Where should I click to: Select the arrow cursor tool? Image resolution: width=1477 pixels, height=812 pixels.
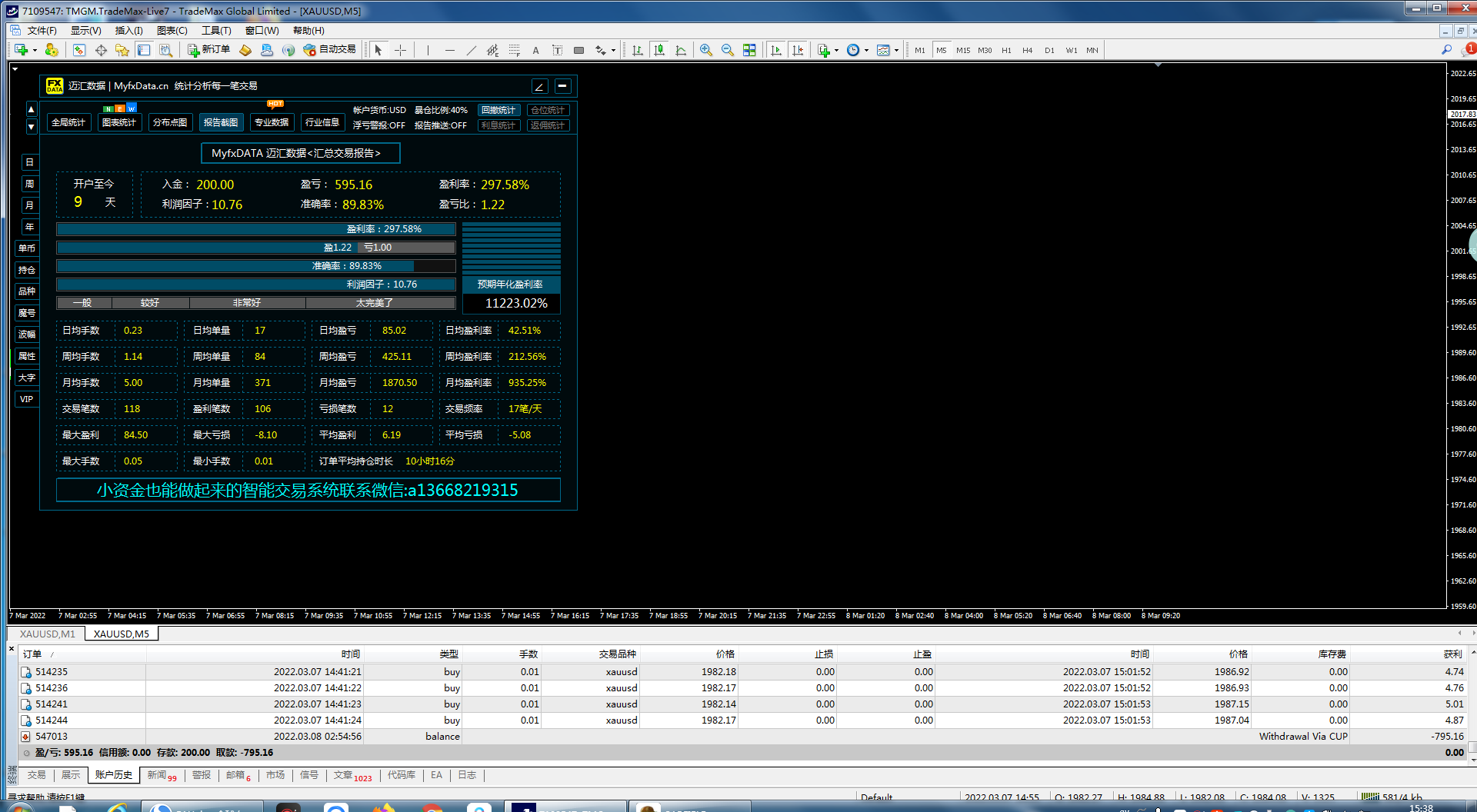pos(378,50)
